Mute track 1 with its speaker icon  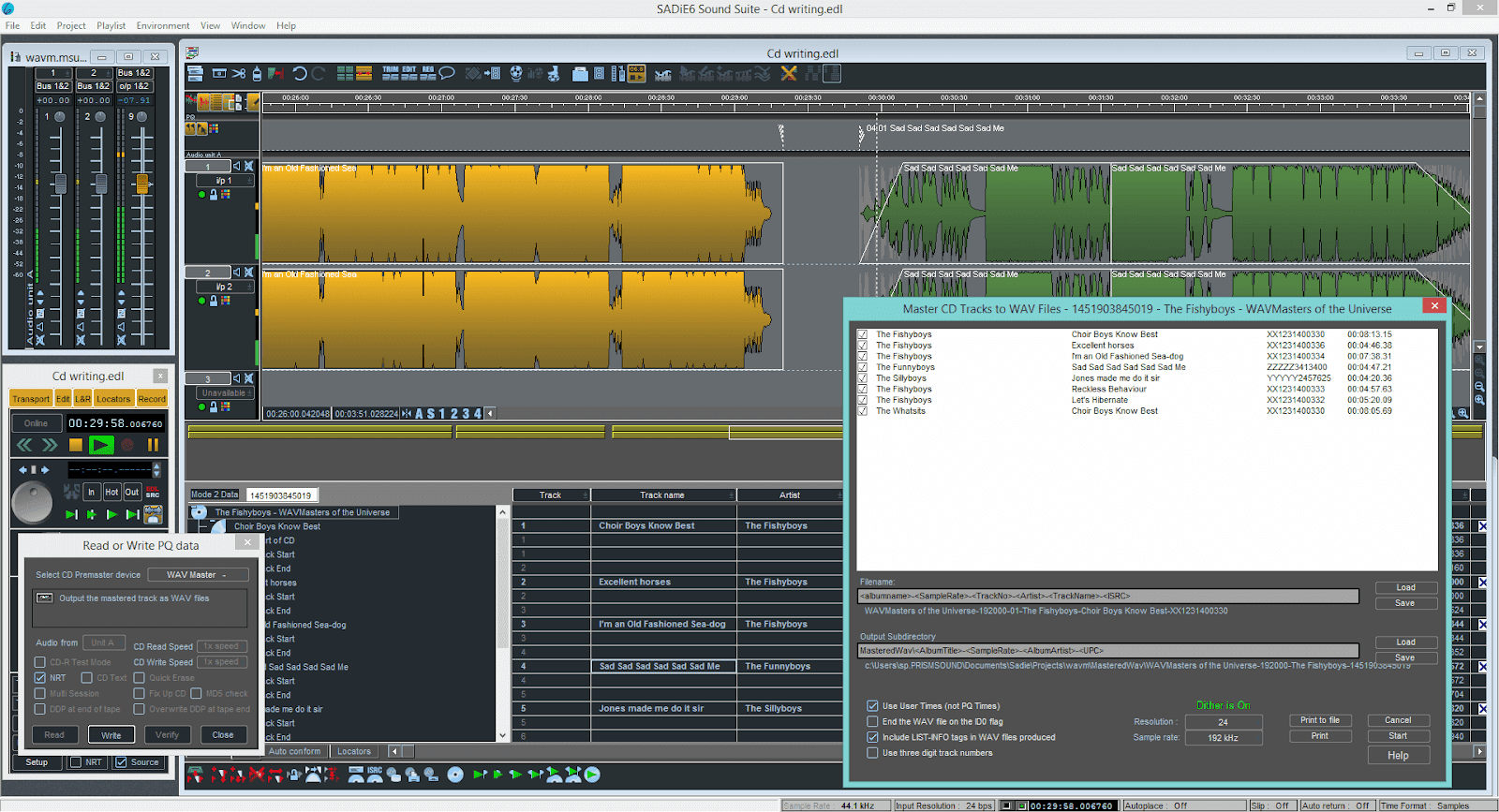tap(237, 167)
